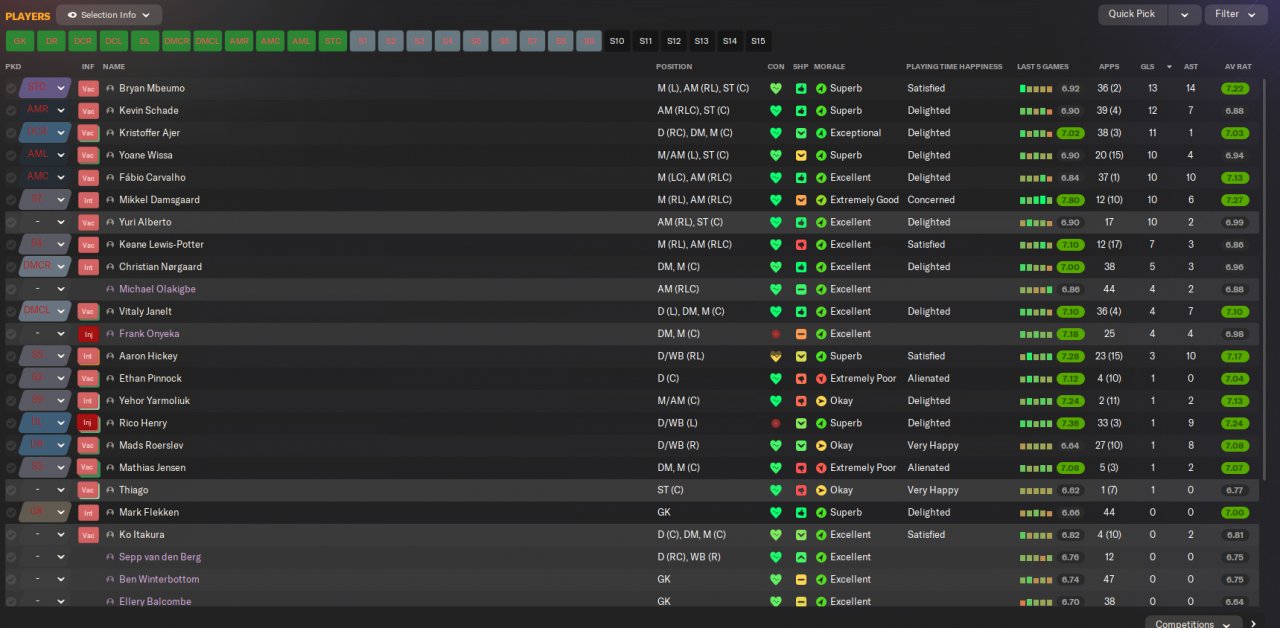Toggle the selection tick for Ethan Pinnock
Viewport: 1280px width, 628px height.
[x=11, y=378]
